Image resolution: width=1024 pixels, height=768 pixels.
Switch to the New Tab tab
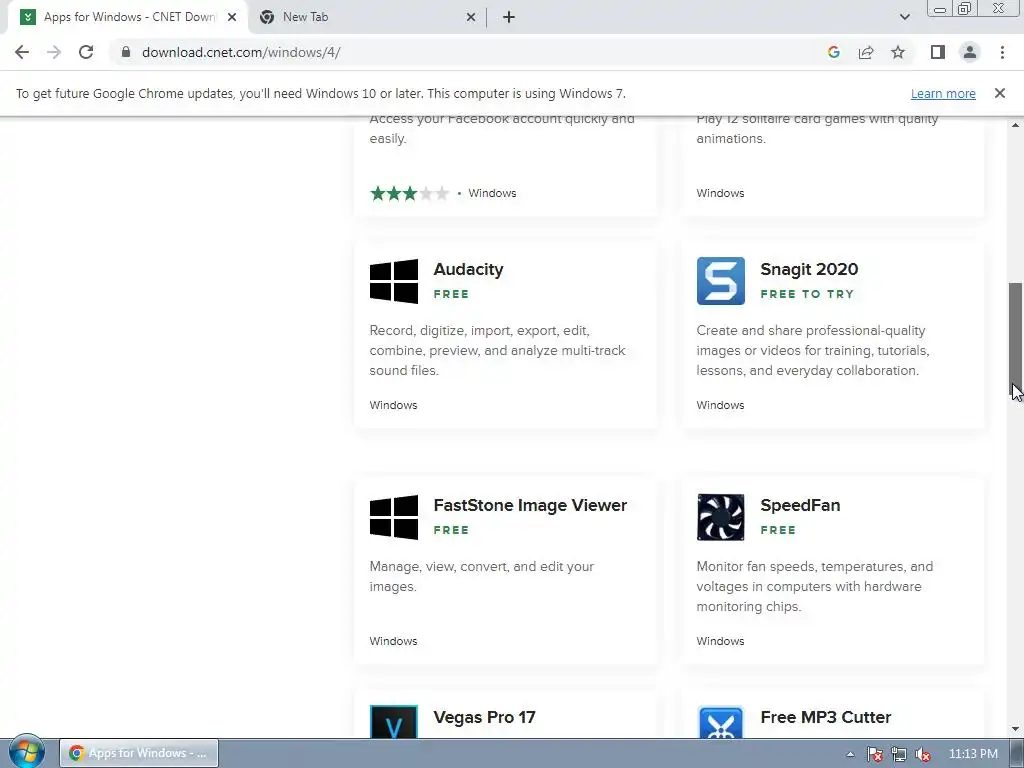point(366,17)
